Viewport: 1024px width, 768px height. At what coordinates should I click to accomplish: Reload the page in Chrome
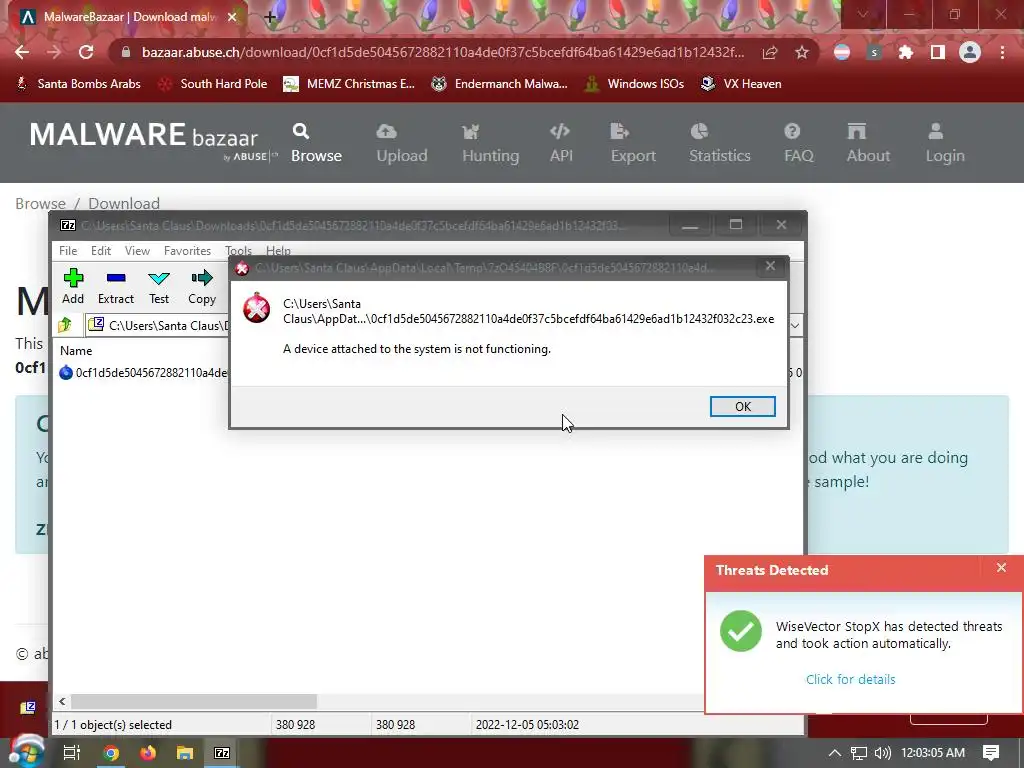pyautogui.click(x=86, y=52)
